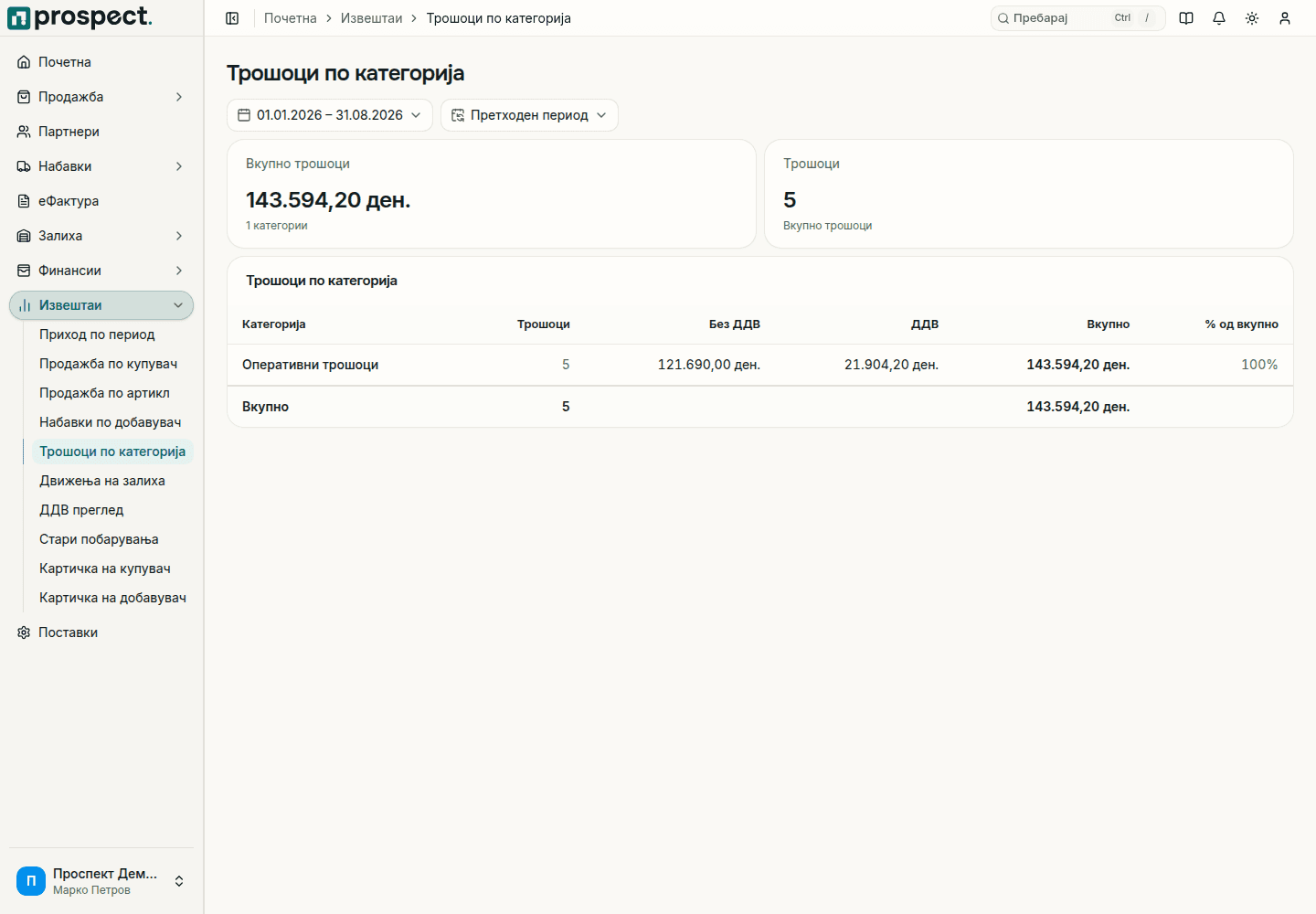Click the Оперативни трошоци category row
The height and width of the screenshot is (914, 1316).
coord(760,365)
